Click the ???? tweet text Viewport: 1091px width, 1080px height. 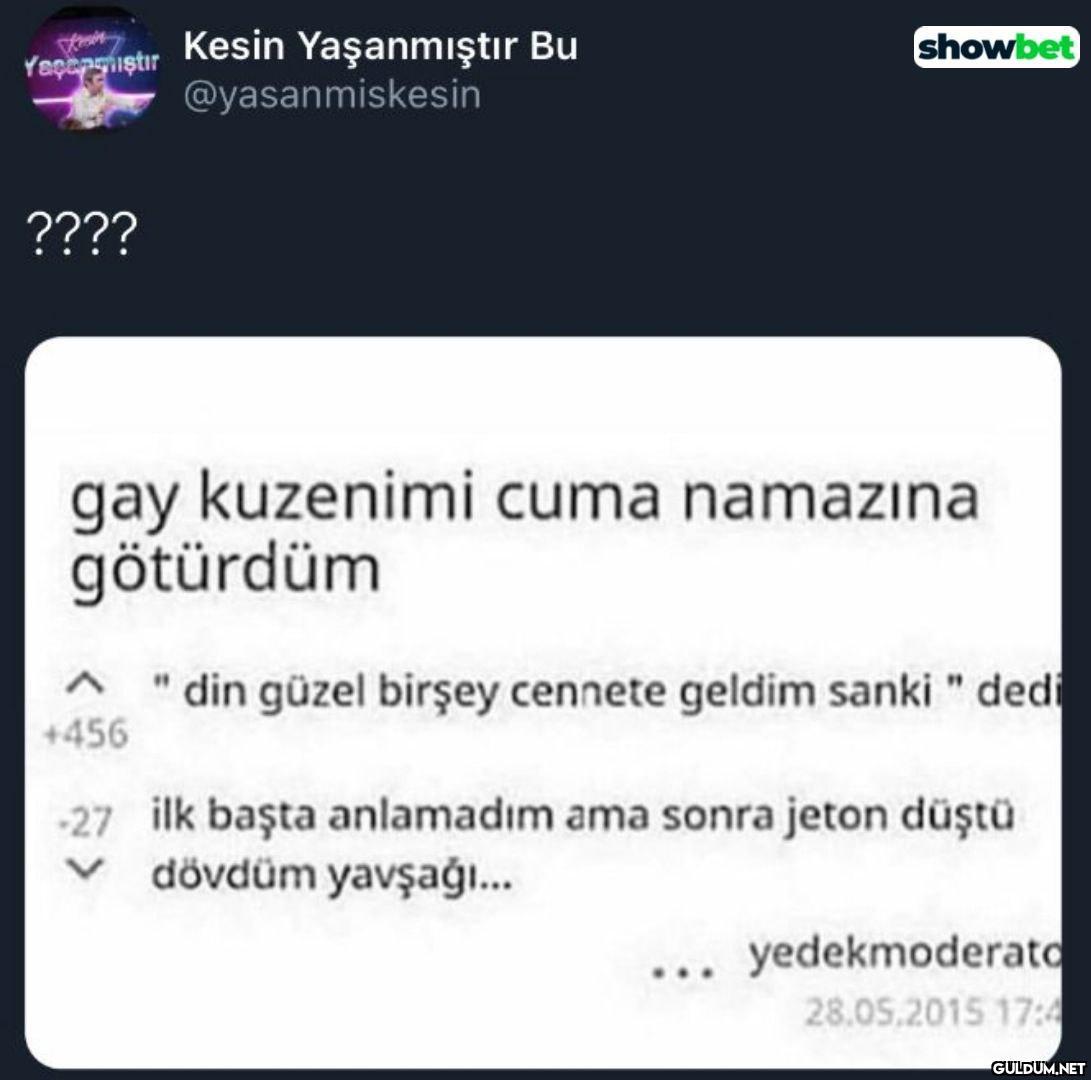click(81, 235)
